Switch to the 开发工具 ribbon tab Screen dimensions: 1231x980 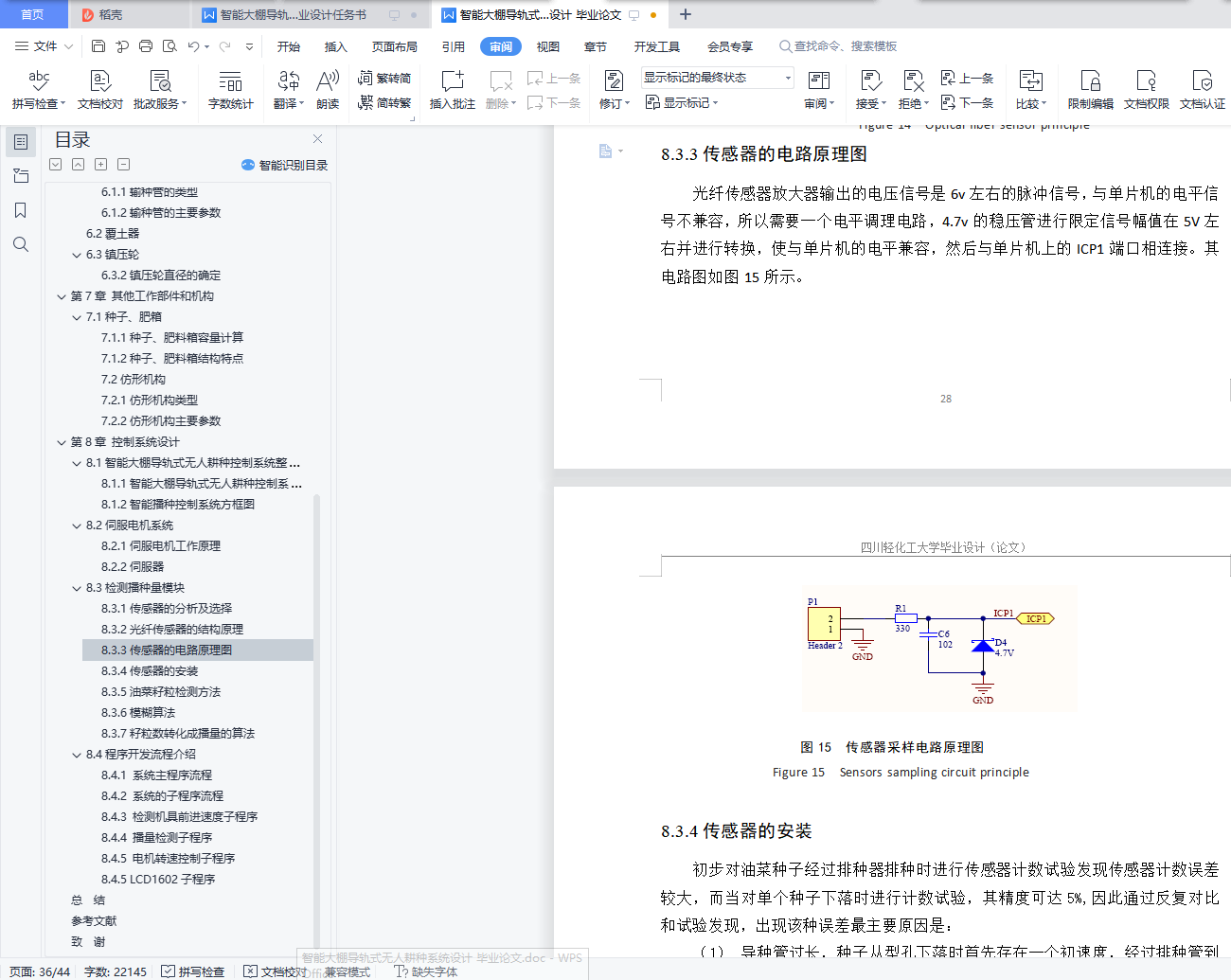click(656, 46)
